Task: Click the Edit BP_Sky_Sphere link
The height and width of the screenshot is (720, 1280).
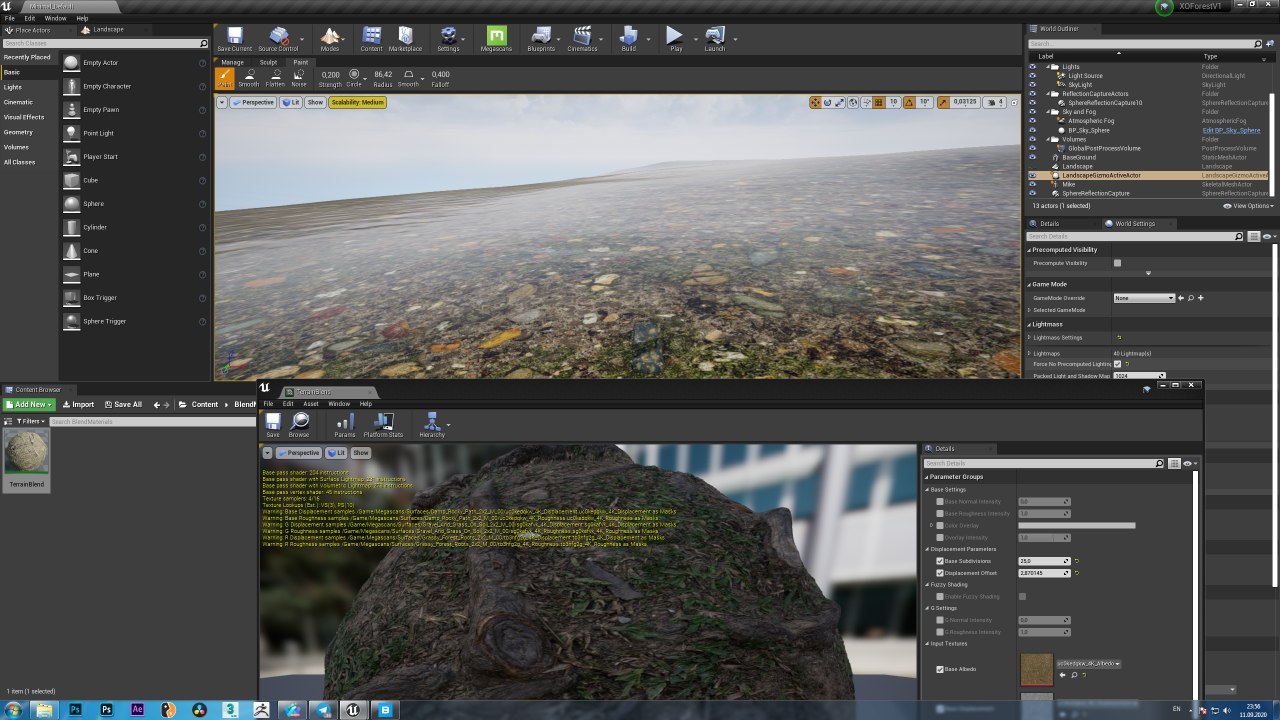Action: (x=1231, y=130)
